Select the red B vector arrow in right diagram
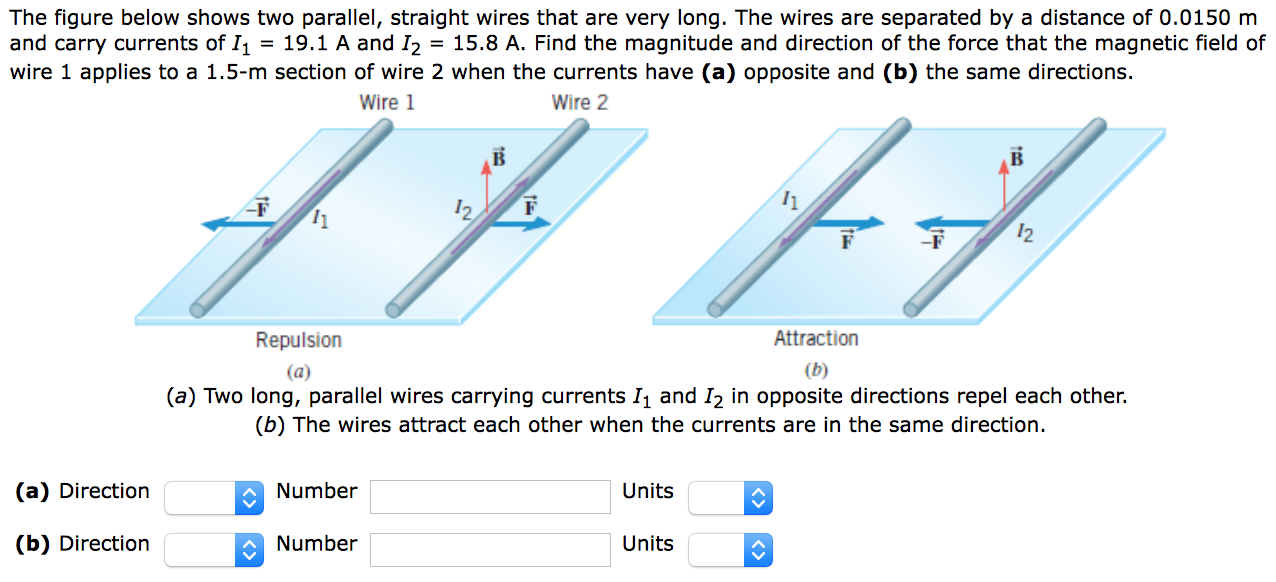 (1004, 183)
